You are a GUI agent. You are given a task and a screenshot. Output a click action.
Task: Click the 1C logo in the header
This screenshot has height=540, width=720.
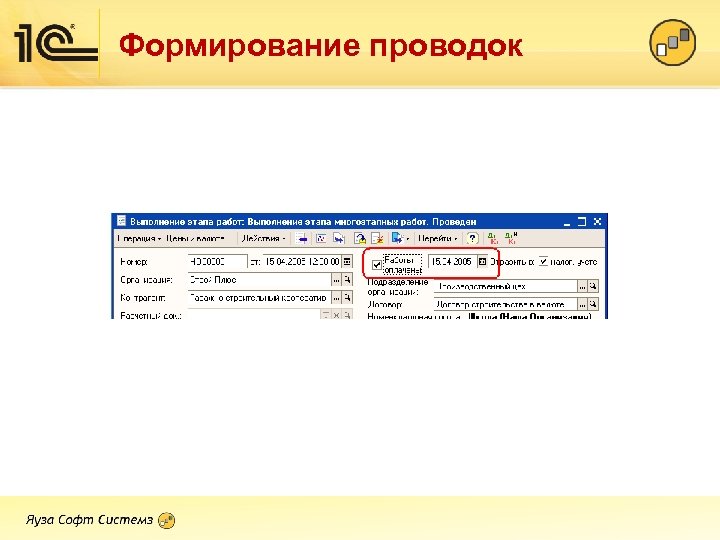click(x=56, y=43)
